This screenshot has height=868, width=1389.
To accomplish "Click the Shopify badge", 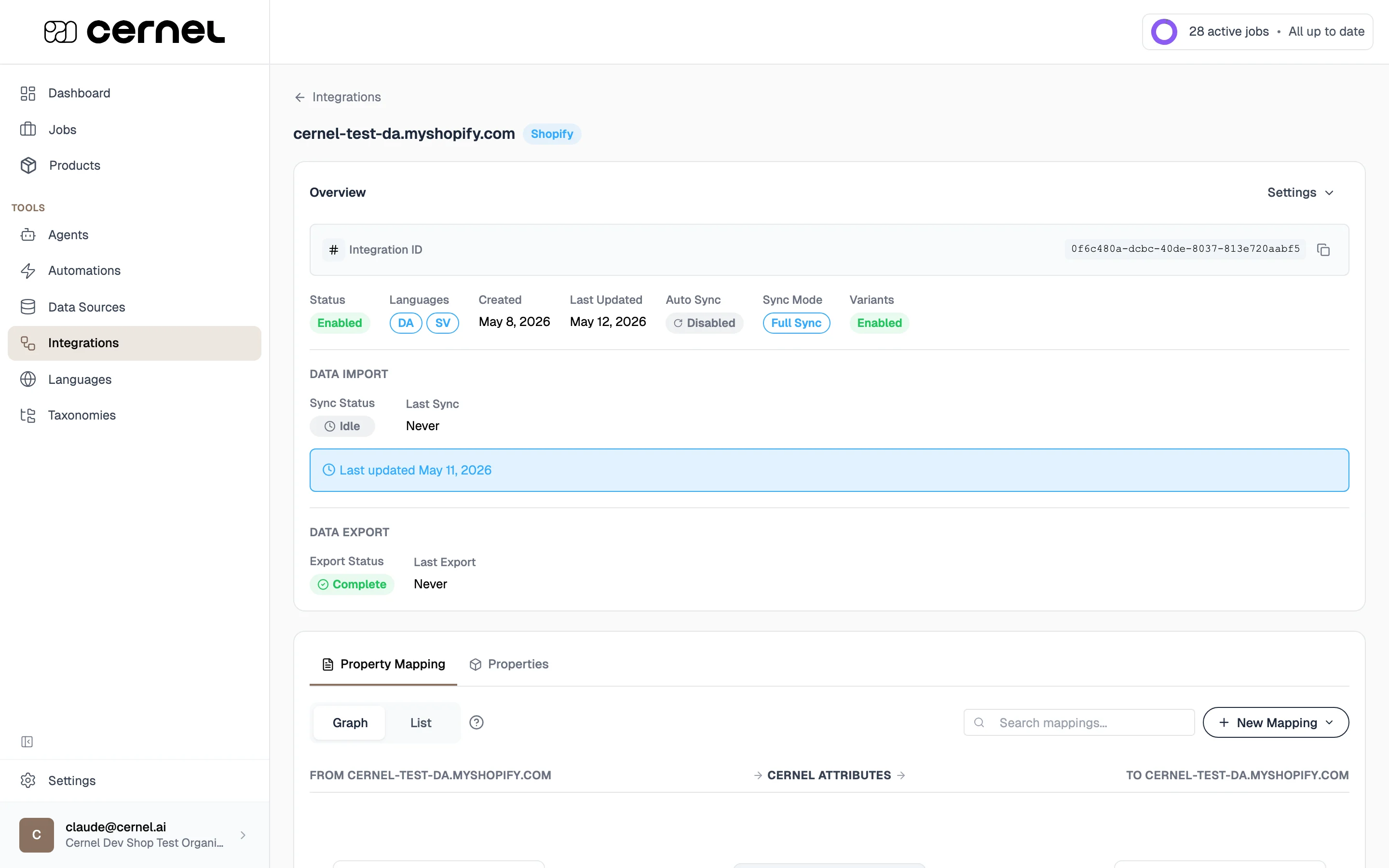I will coord(552,134).
